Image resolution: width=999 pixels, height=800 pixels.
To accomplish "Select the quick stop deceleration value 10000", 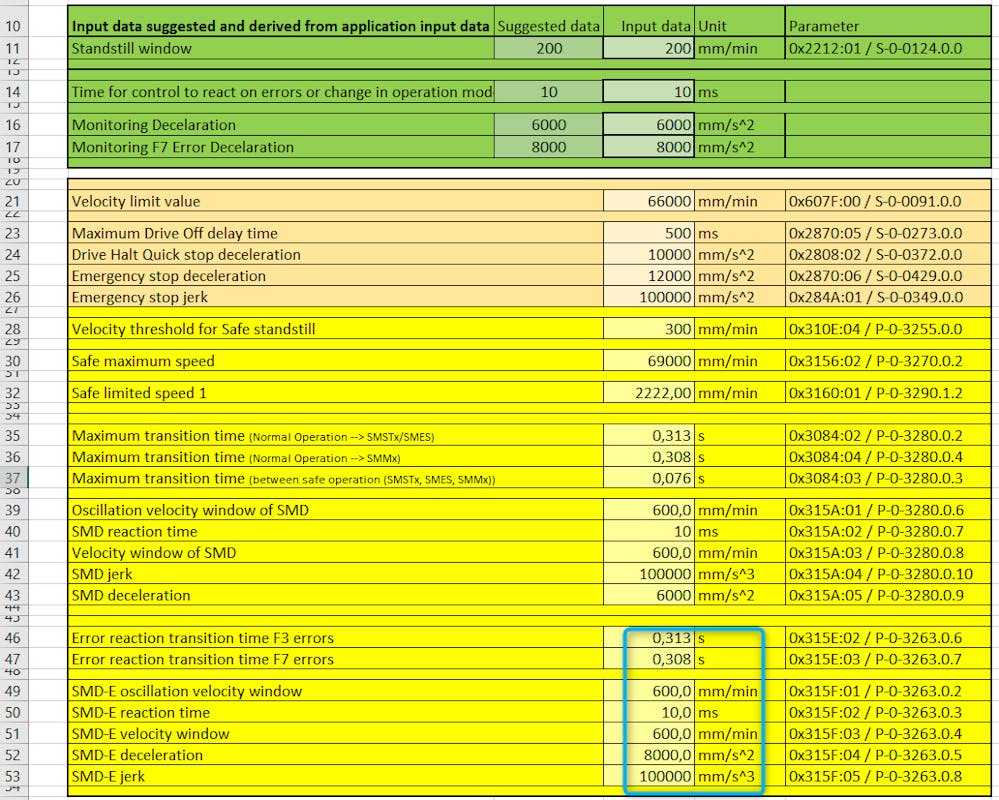I will pyautogui.click(x=649, y=255).
